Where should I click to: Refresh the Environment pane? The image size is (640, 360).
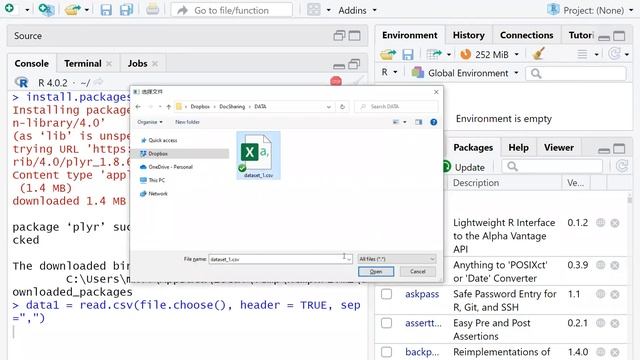(x=614, y=54)
